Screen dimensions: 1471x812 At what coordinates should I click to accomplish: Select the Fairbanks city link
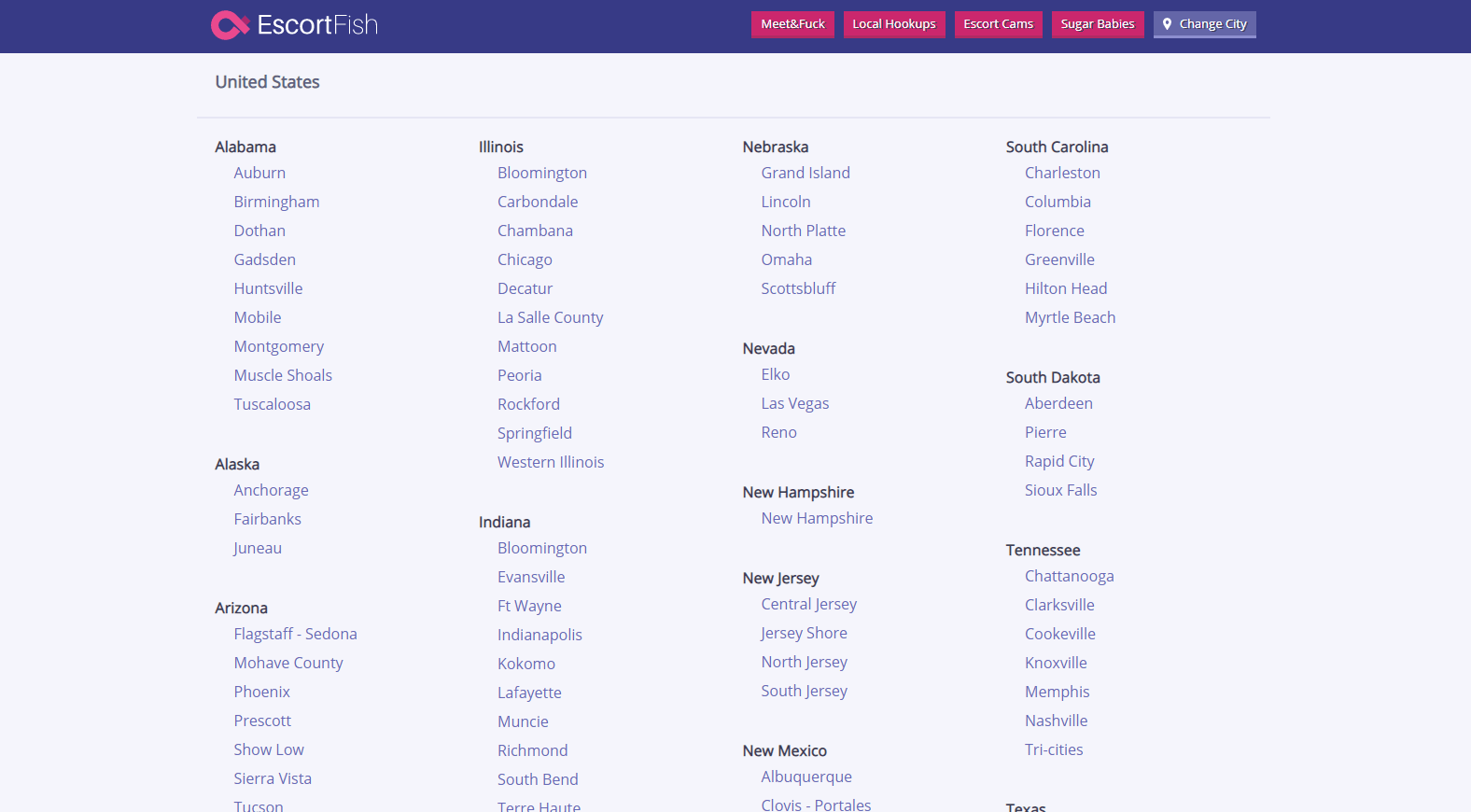point(267,519)
